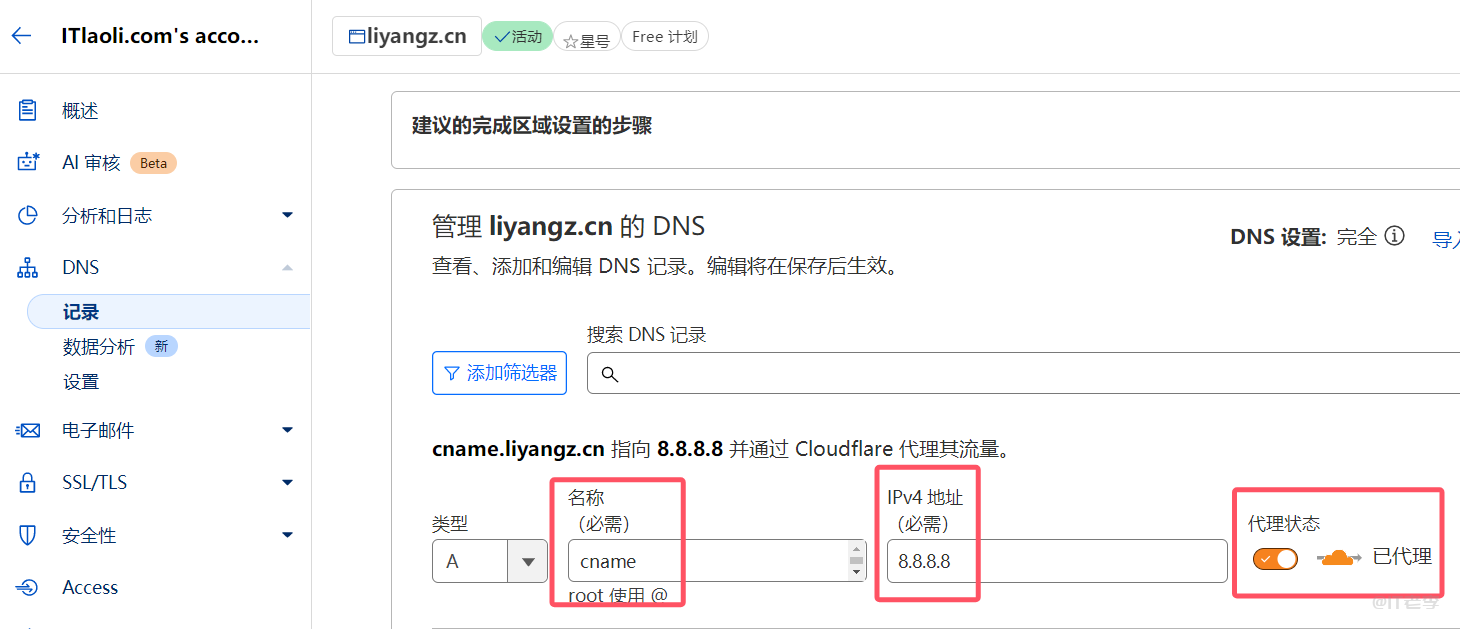Switch to the 数据分析 tab under DNS

click(x=99, y=346)
